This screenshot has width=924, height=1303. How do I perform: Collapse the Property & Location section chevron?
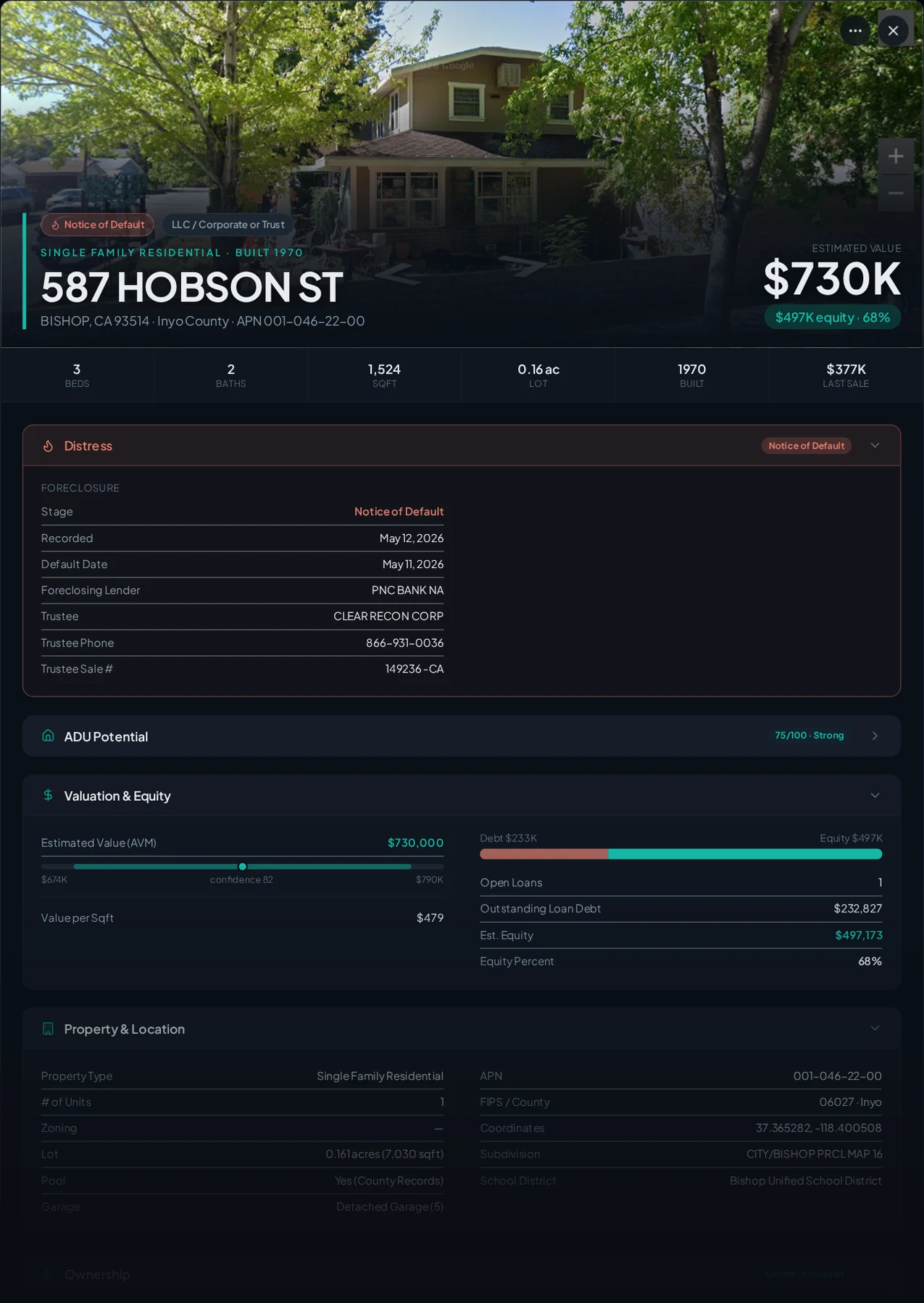pos(875,1028)
